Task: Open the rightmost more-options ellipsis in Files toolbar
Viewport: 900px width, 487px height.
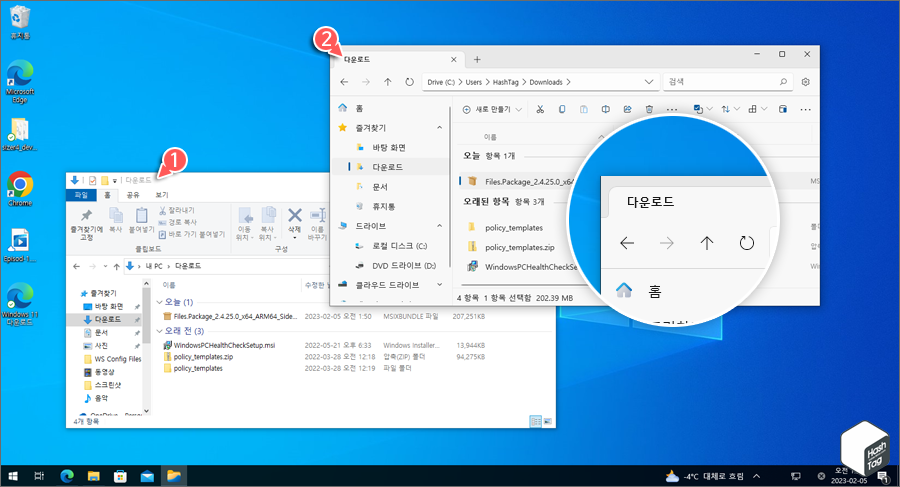Action: [x=806, y=109]
